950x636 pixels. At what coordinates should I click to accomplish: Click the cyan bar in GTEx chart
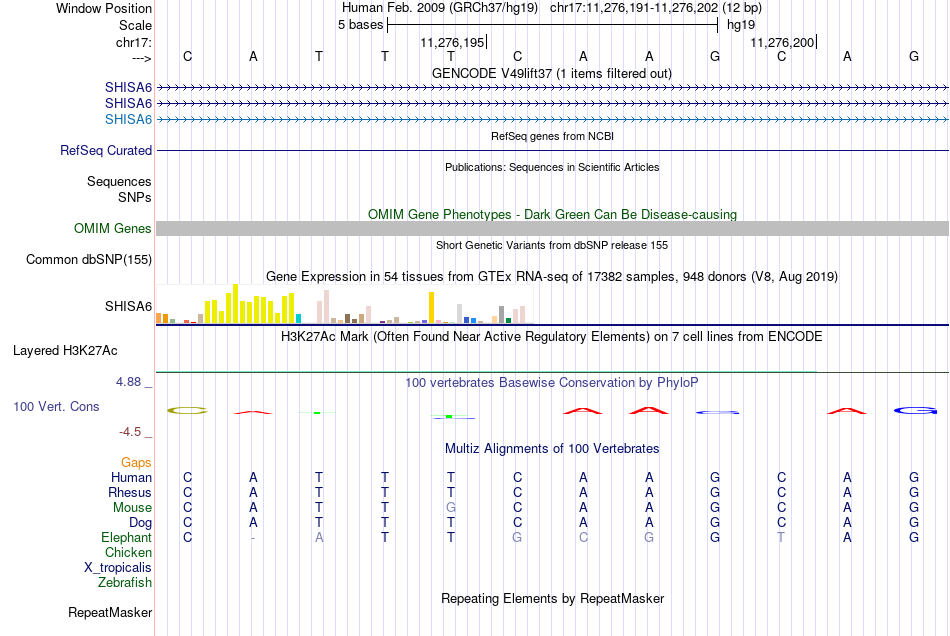click(299, 319)
